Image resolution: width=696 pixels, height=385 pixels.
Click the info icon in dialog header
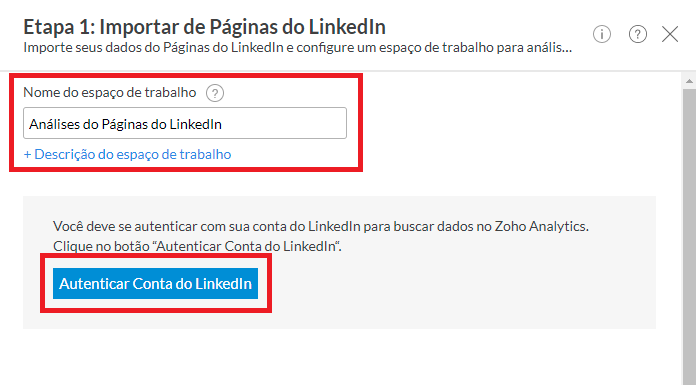coord(602,34)
